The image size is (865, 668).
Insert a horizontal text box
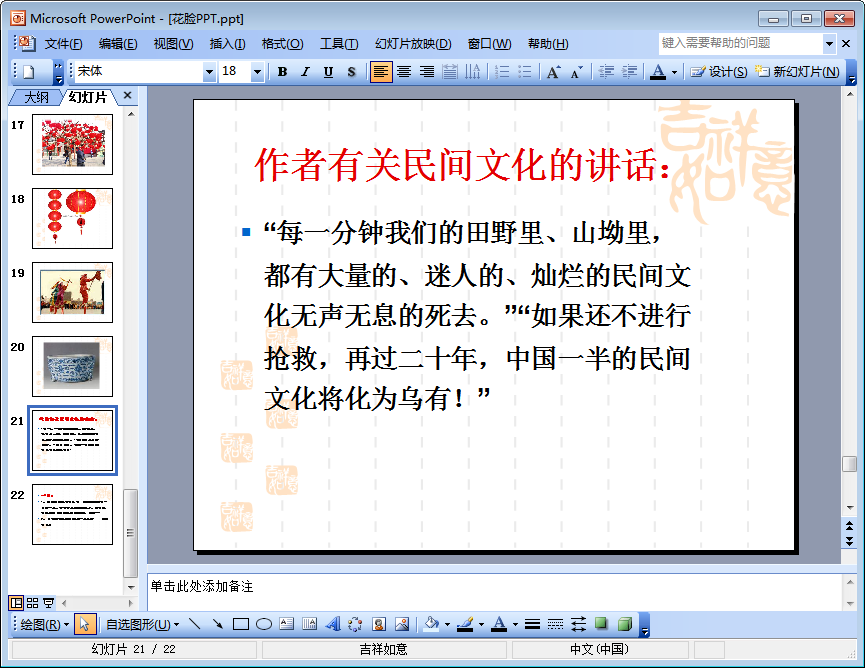(x=287, y=624)
